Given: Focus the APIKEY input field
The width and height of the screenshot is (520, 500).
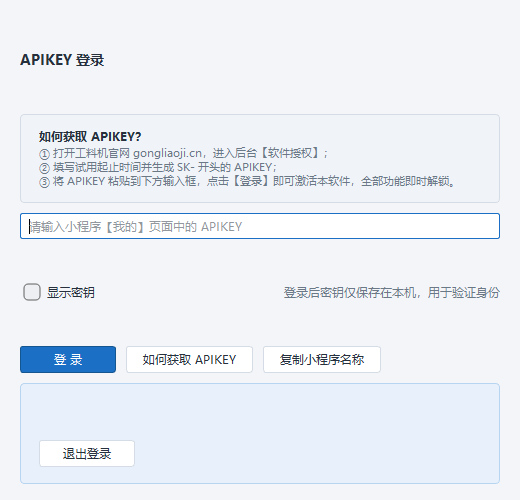Looking at the screenshot, I should point(260,226).
